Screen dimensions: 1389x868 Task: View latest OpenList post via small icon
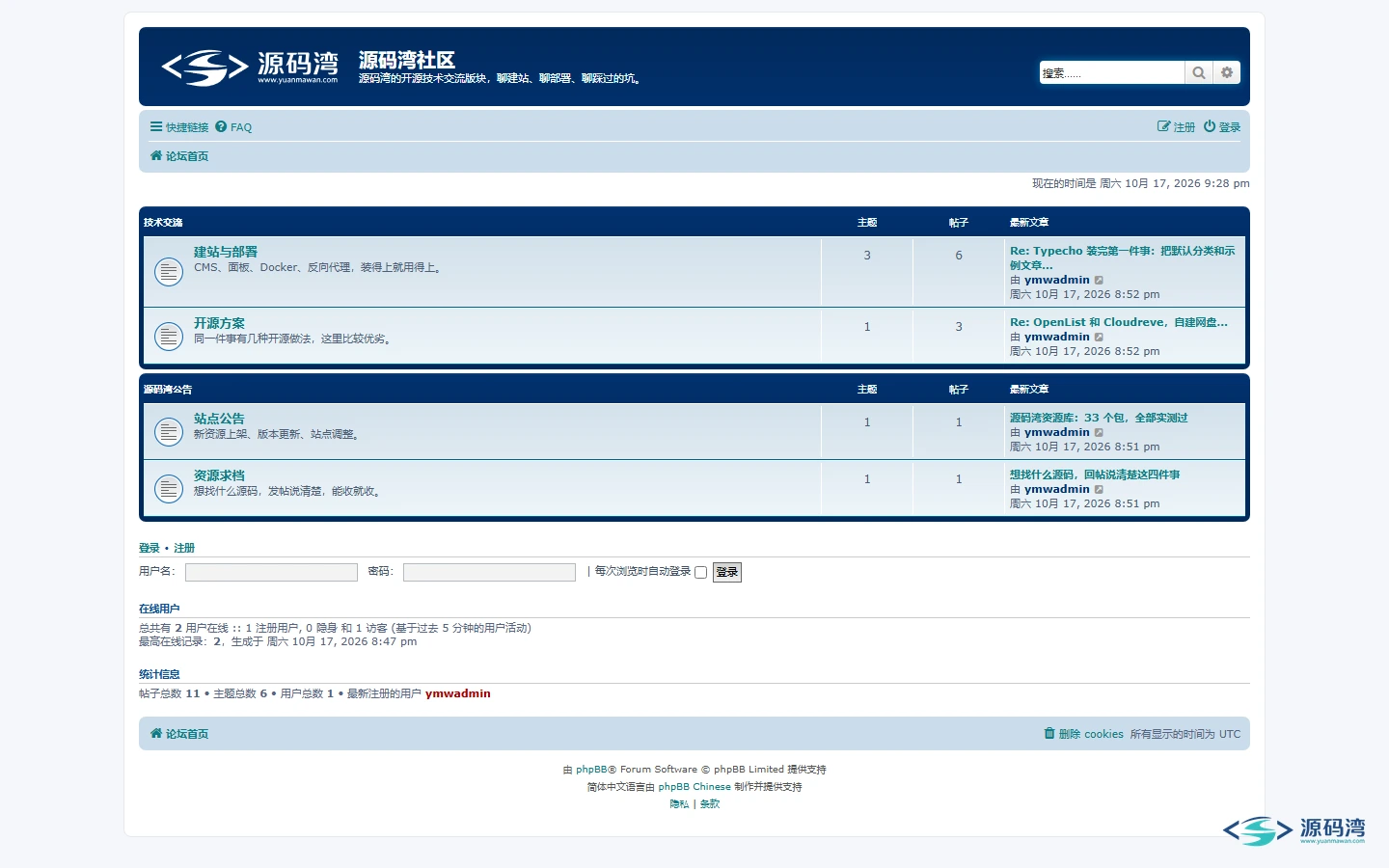click(1099, 338)
